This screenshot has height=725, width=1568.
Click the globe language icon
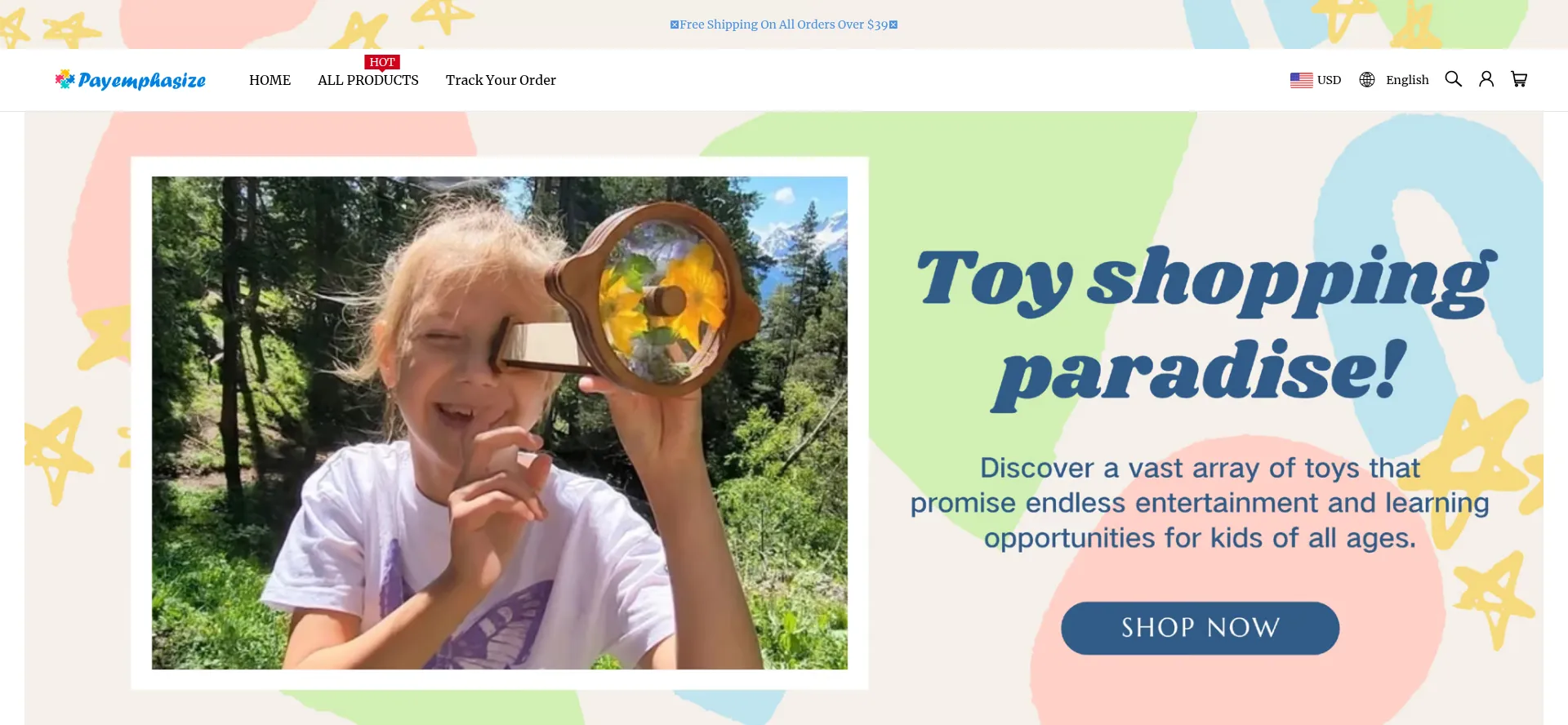click(1367, 80)
